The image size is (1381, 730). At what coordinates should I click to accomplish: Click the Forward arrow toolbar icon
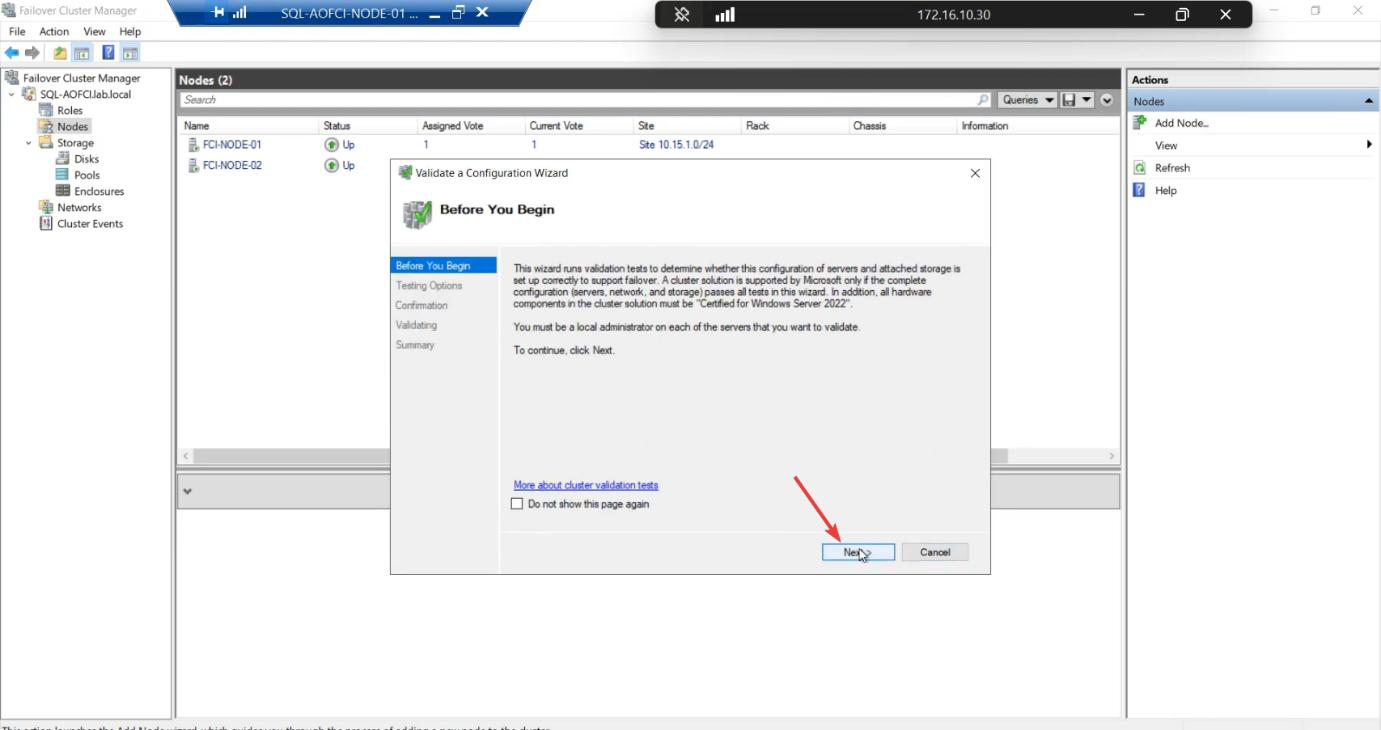click(x=32, y=53)
